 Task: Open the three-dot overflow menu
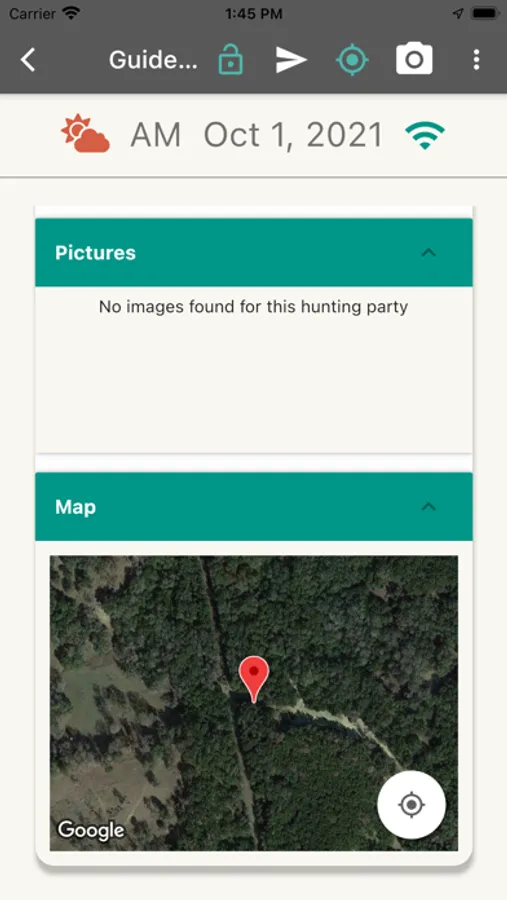476,60
